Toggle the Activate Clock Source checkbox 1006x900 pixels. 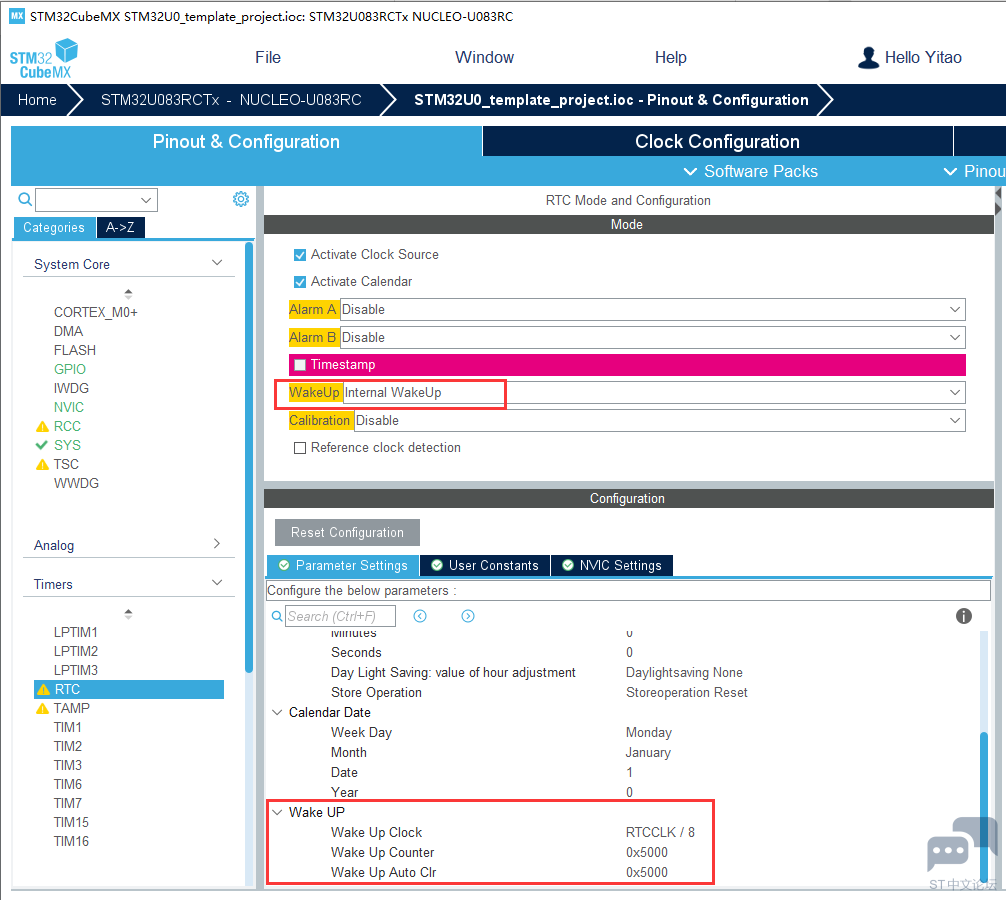click(300, 255)
